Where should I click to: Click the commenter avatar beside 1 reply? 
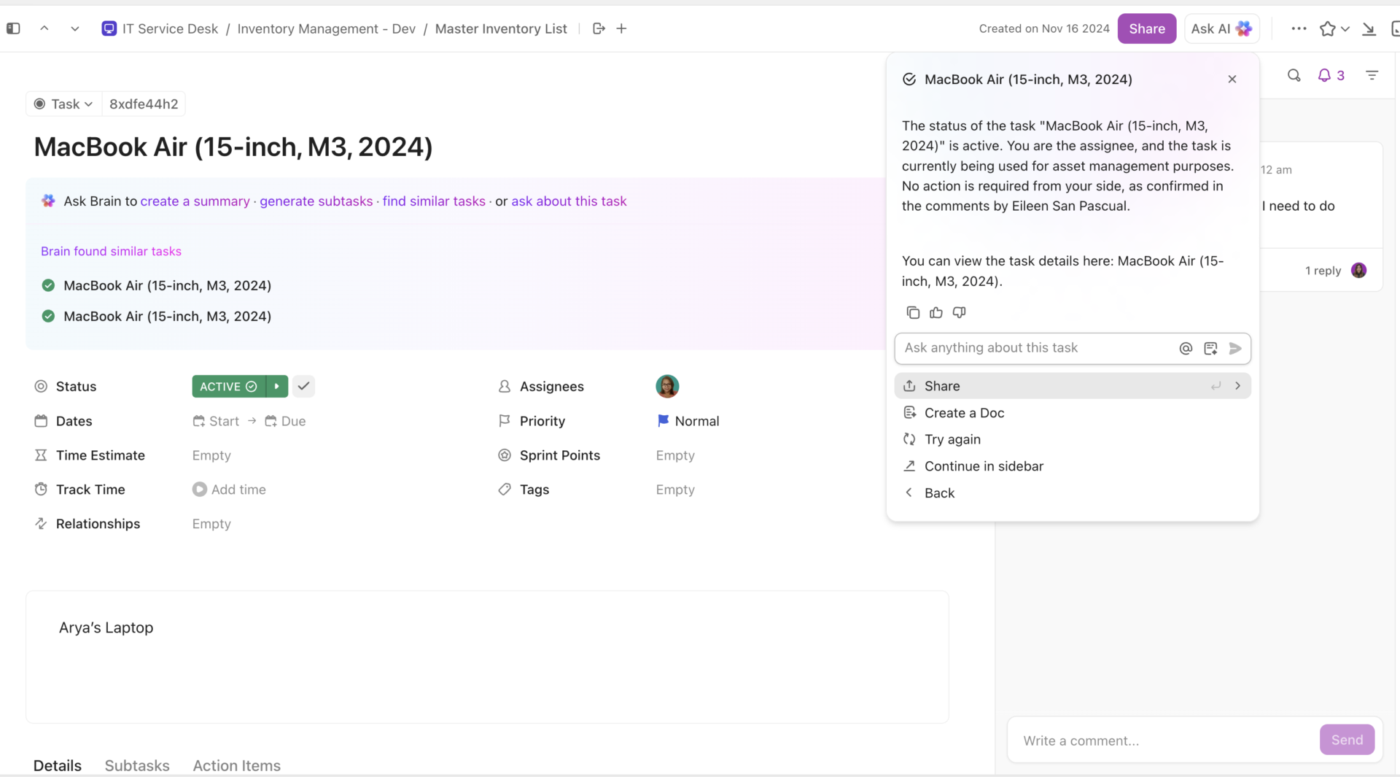1358,270
